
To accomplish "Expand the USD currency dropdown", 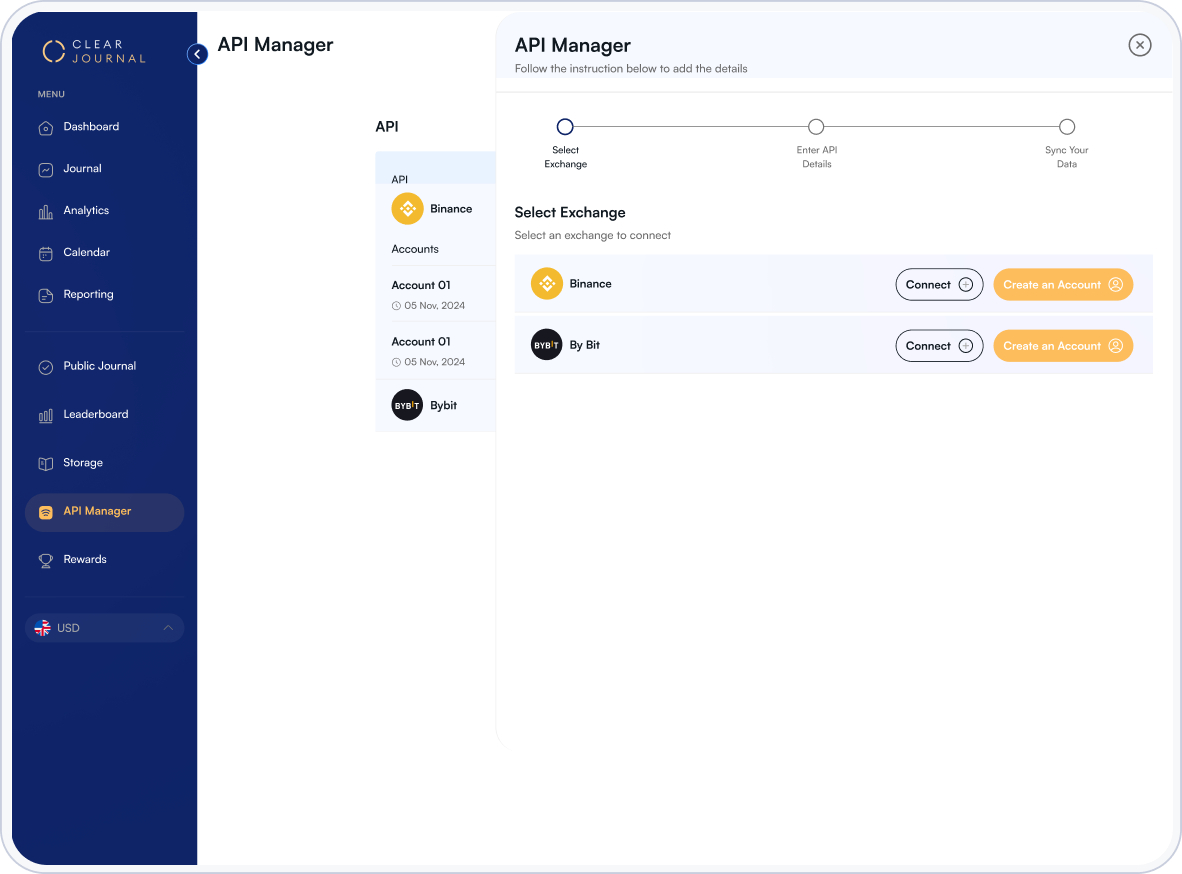I will point(104,628).
